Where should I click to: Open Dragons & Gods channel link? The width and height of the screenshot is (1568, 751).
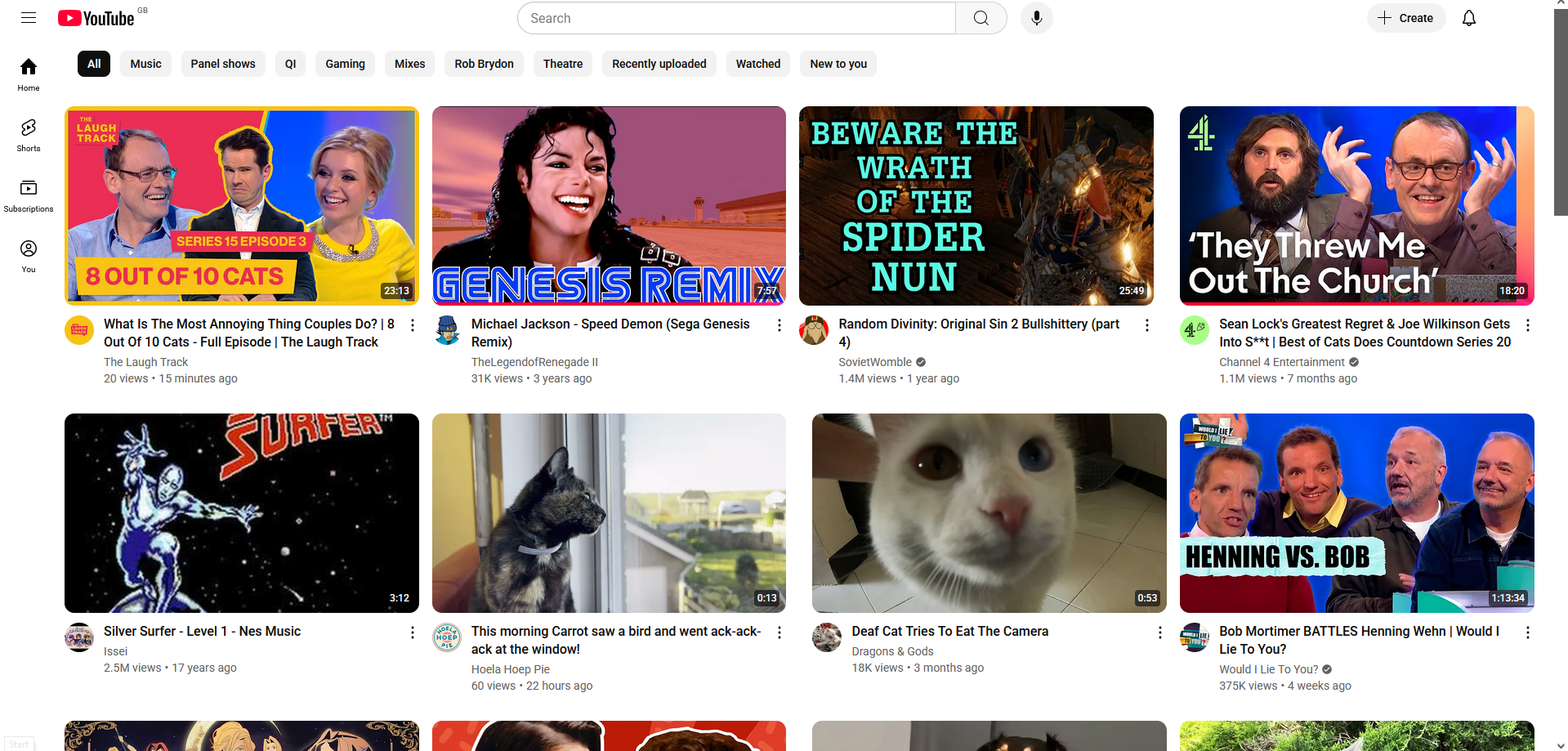[x=892, y=651]
